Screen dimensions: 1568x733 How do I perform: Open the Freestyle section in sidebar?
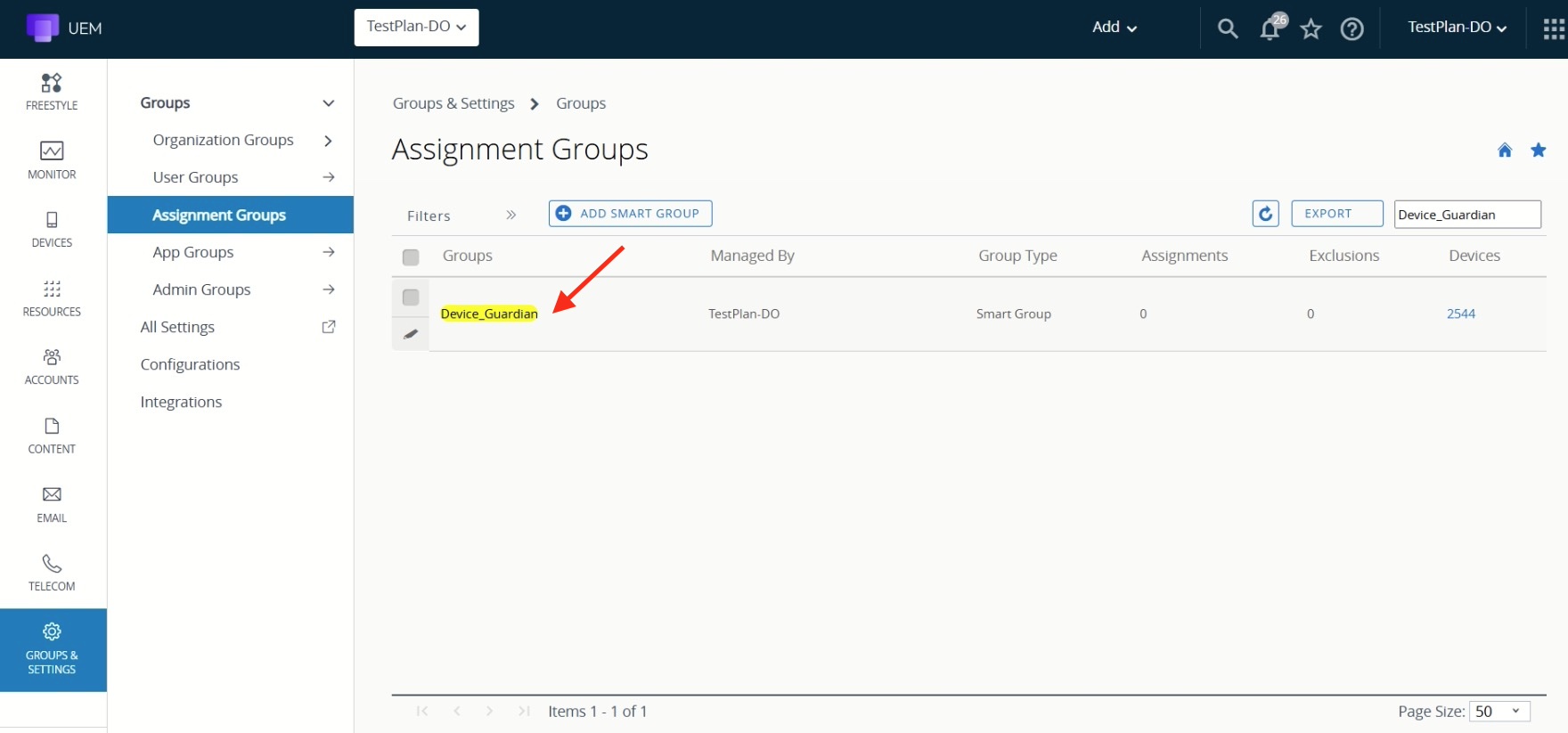52,92
